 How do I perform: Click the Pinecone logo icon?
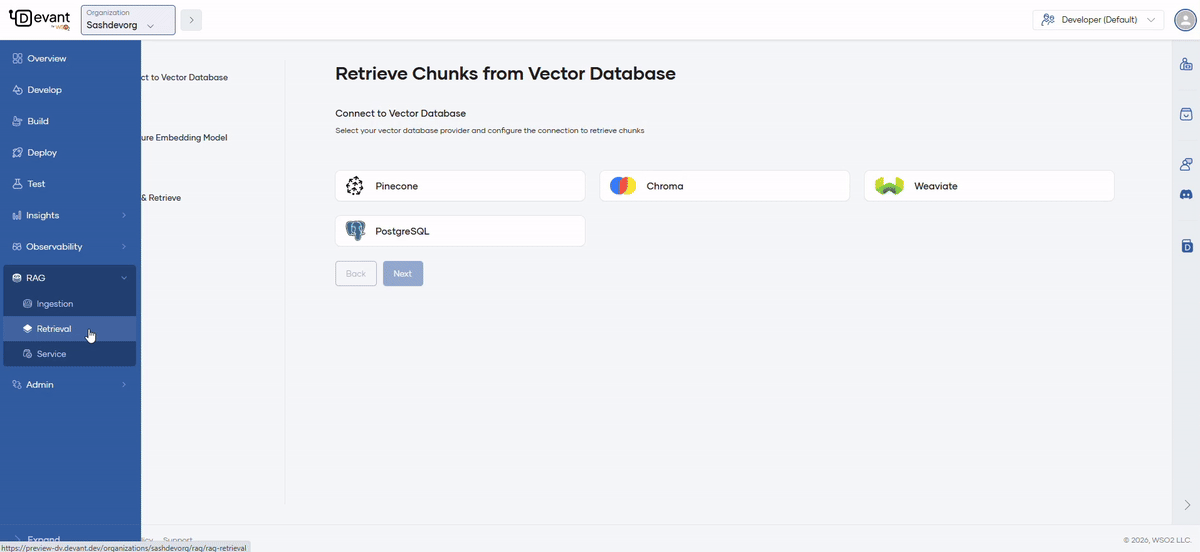tap(355, 186)
